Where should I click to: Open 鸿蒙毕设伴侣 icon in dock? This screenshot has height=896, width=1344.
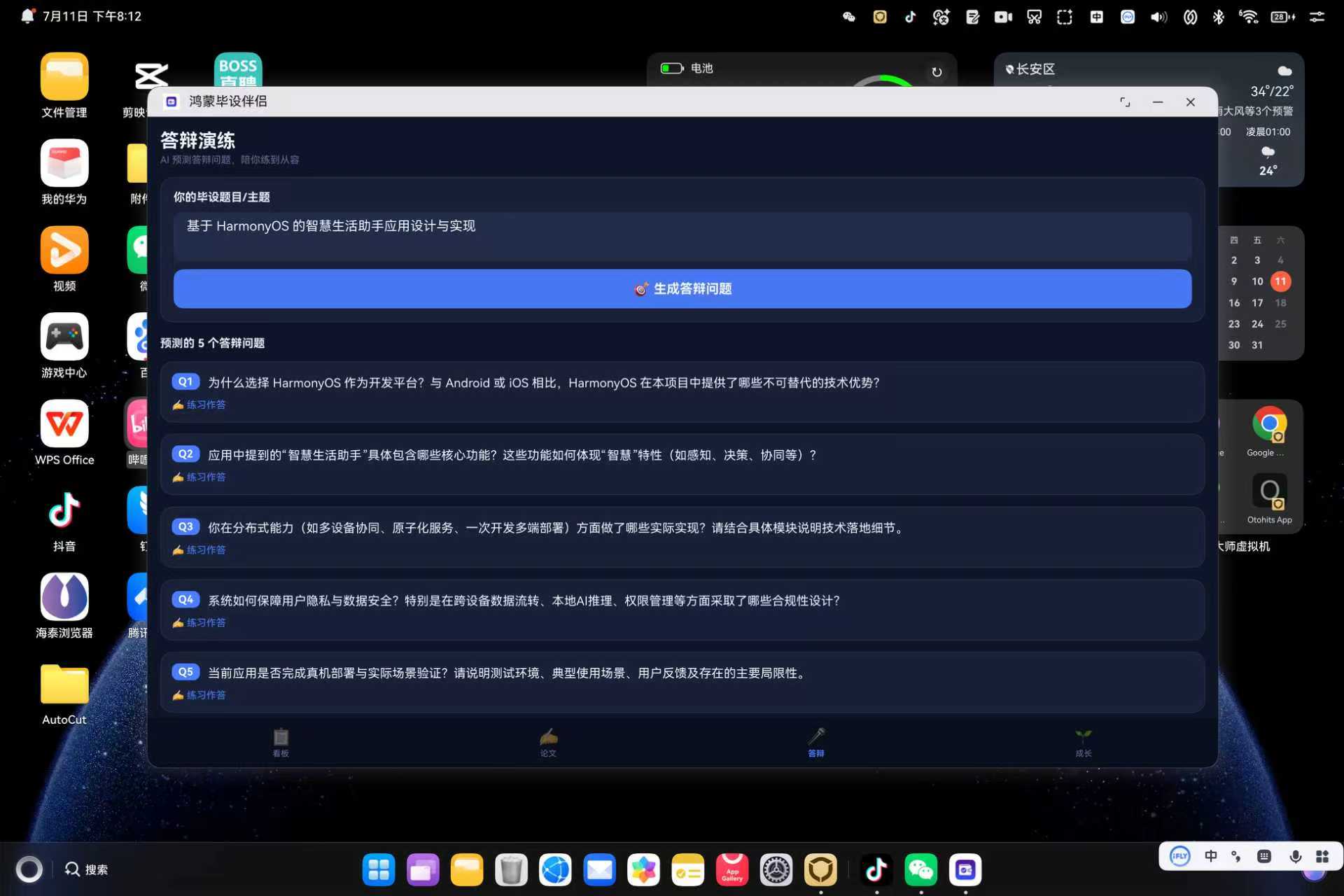pyautogui.click(x=965, y=870)
